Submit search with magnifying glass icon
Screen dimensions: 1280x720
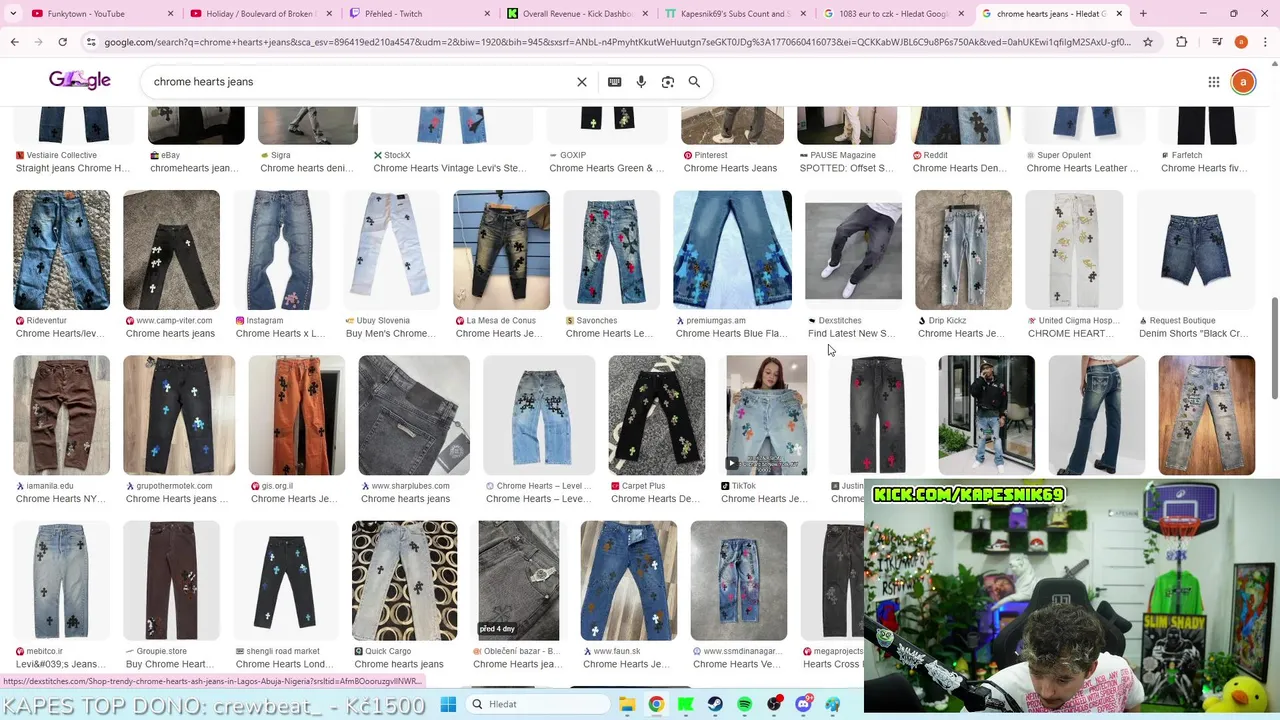(x=694, y=82)
